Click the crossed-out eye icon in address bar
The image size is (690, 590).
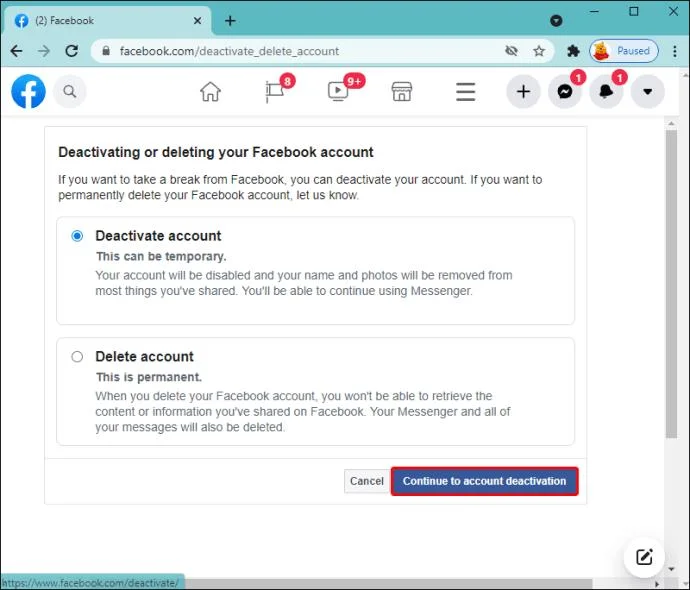(511, 51)
